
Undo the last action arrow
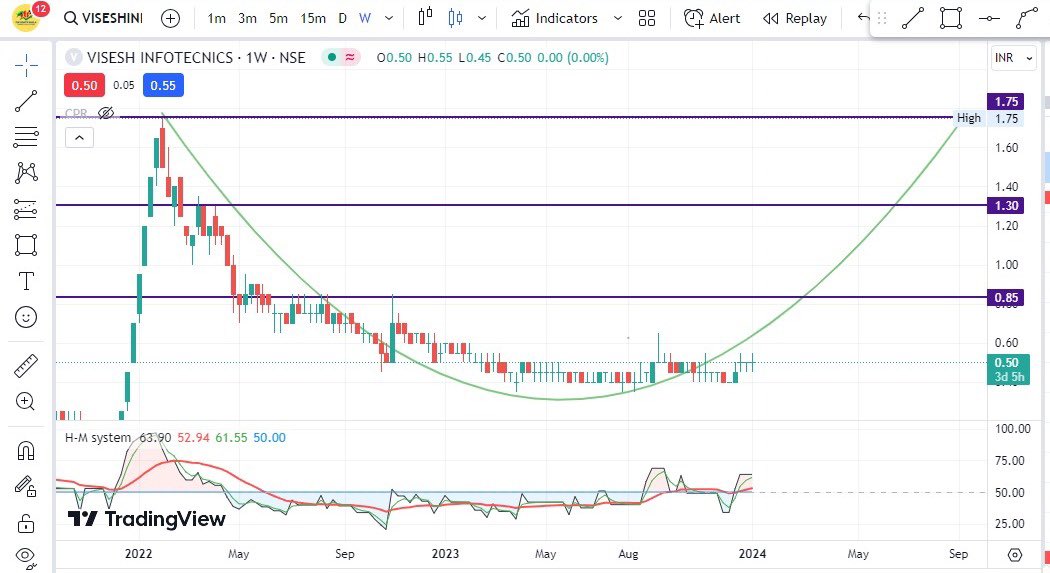(863, 17)
